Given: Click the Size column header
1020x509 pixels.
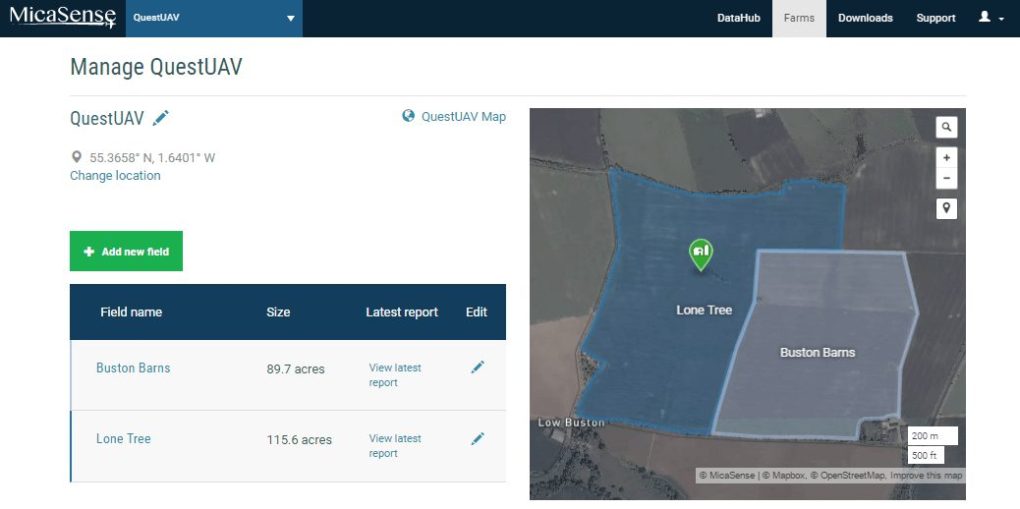Looking at the screenshot, I should click(x=278, y=312).
